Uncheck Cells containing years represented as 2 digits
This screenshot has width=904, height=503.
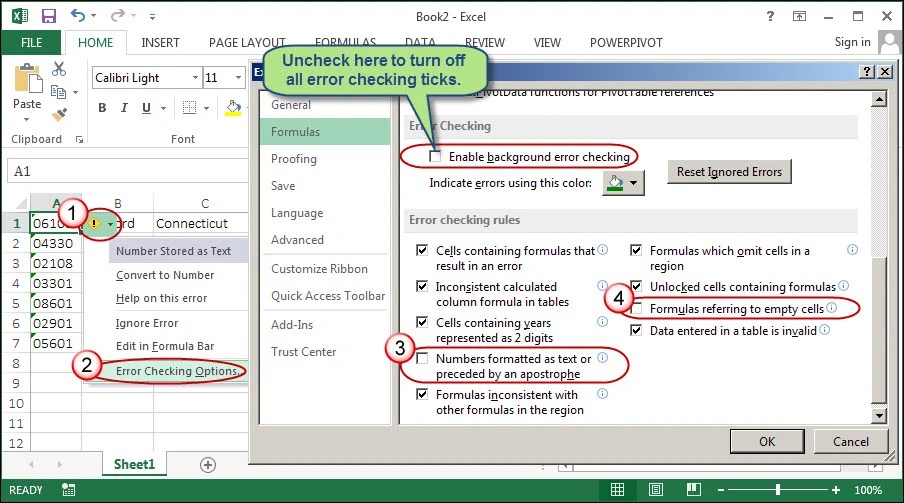click(x=422, y=322)
